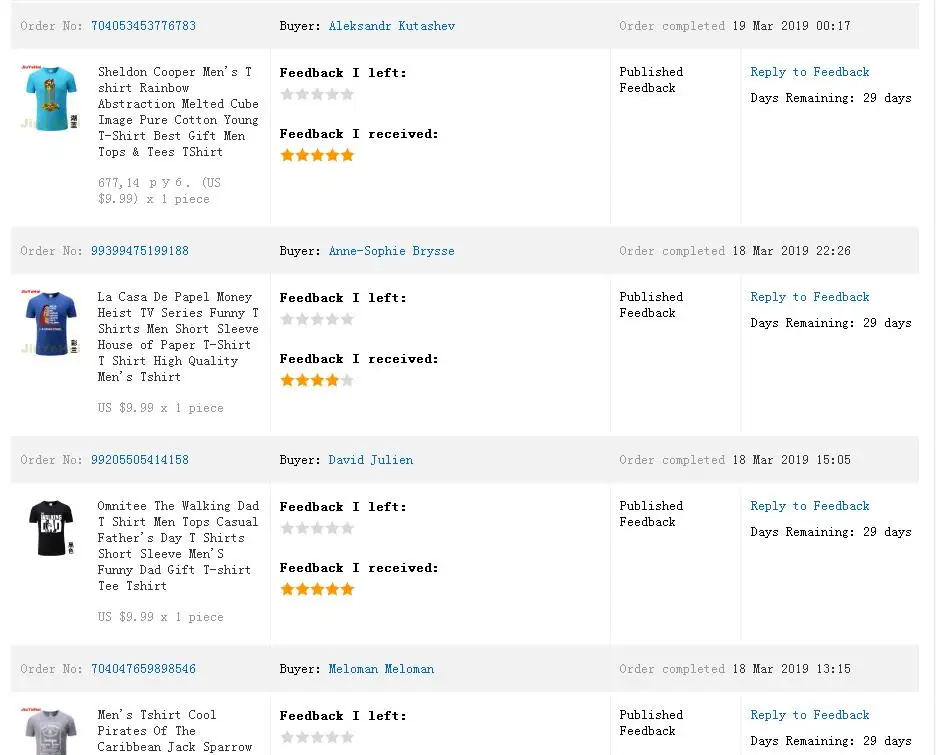
Task: Click five-star received rating for Walking Dad order
Action: click(x=317, y=589)
